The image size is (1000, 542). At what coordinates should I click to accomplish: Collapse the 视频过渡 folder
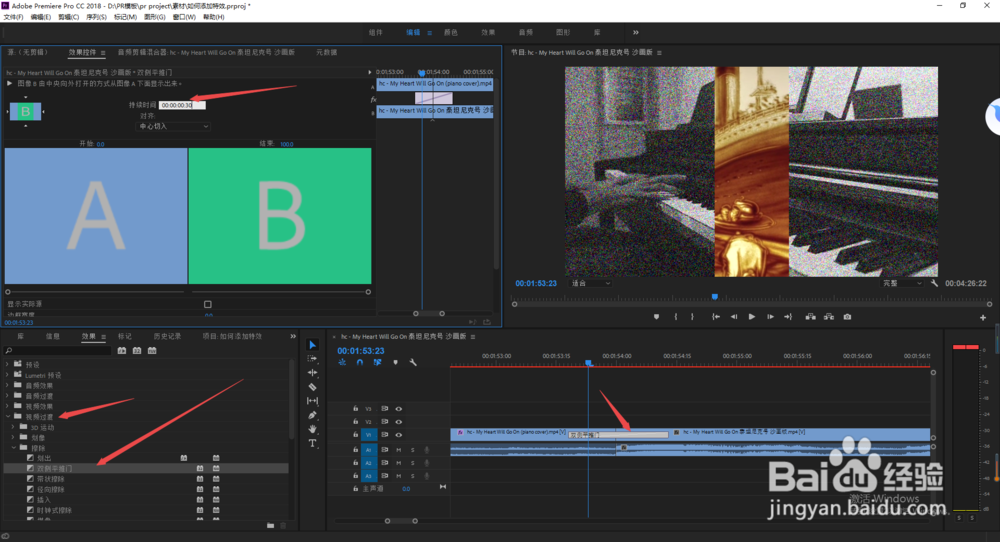coord(8,416)
